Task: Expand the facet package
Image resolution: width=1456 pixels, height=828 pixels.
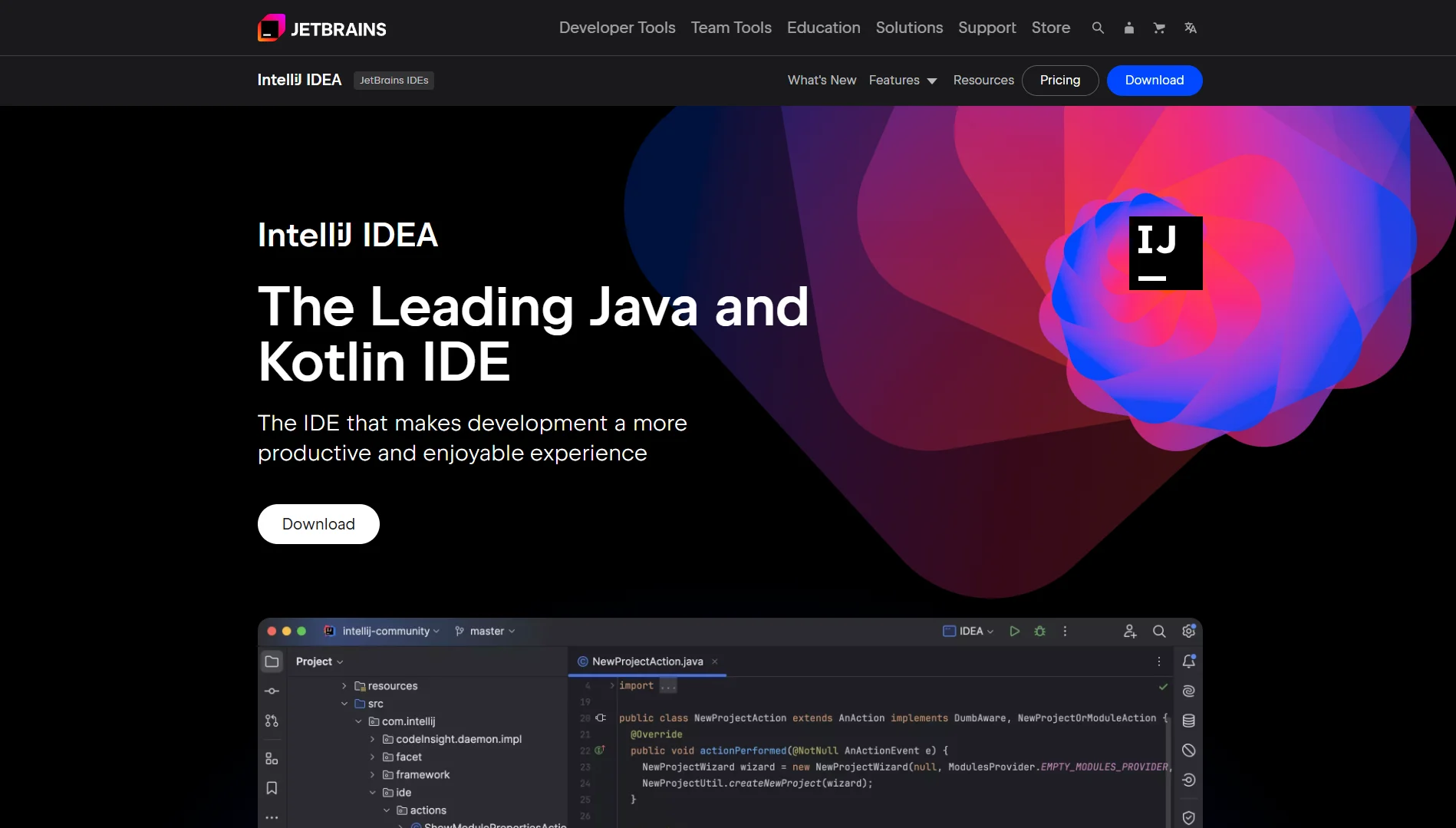Action: click(x=372, y=756)
